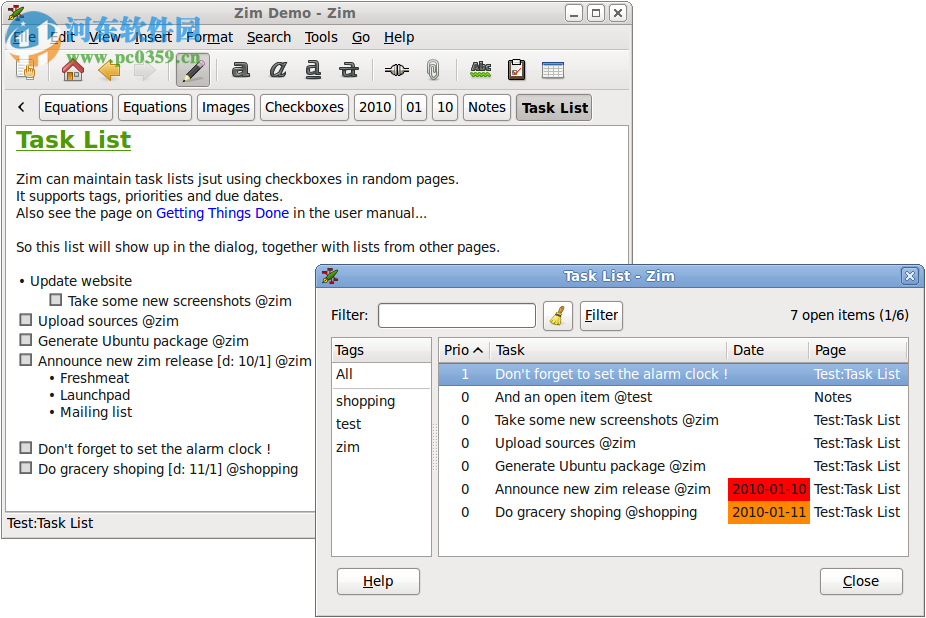Image resolution: width=926 pixels, height=618 pixels.
Task: Check the 'Announce new zim release' checkbox
Action: 25,360
